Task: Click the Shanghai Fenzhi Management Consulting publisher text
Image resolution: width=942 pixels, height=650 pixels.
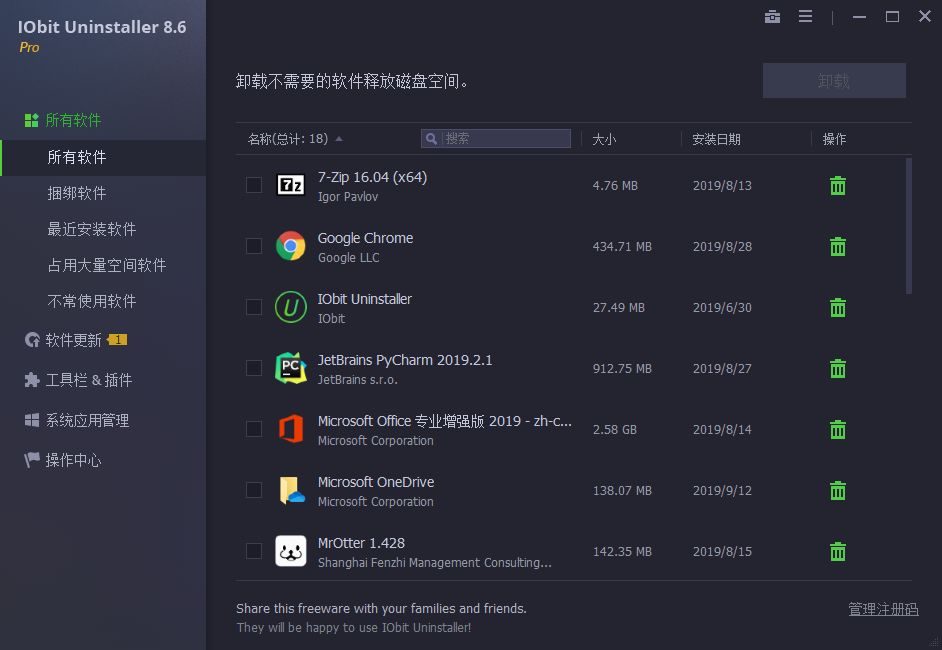Action: click(434, 563)
